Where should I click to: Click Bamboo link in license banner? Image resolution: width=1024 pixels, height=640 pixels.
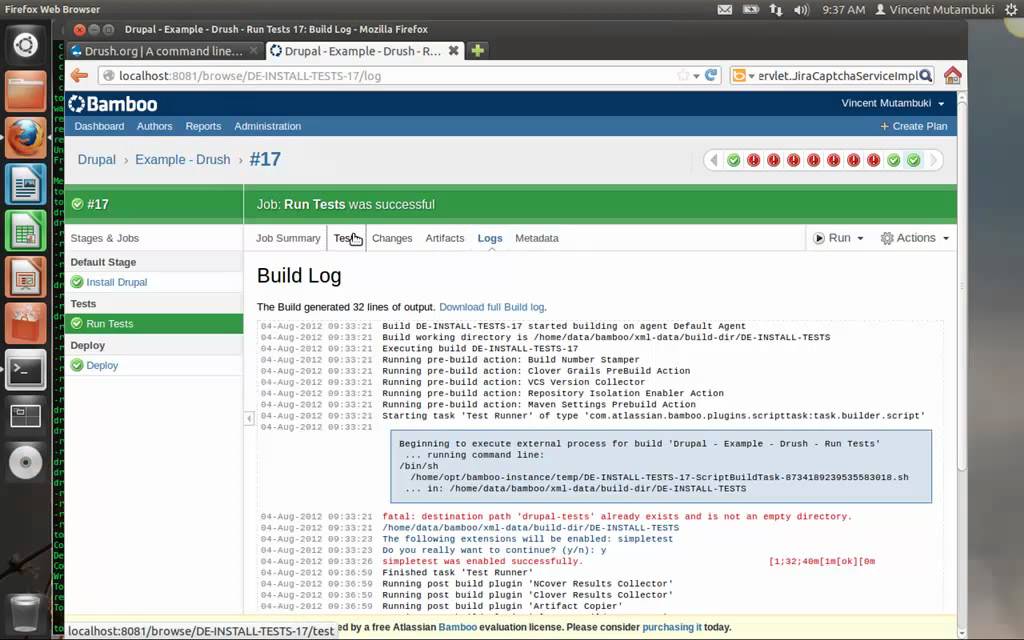coord(457,628)
